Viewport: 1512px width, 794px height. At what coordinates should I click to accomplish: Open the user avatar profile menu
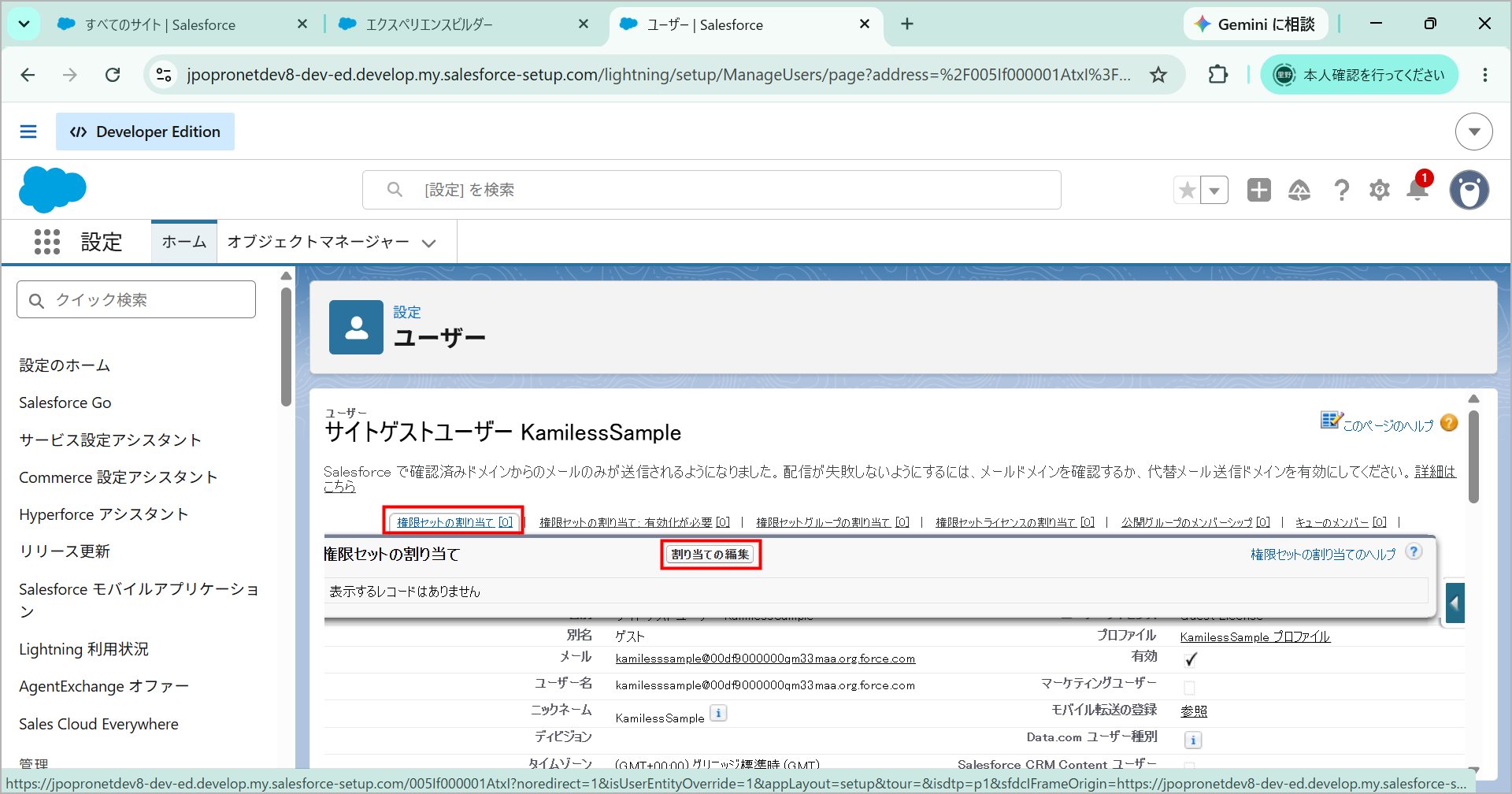pos(1469,190)
